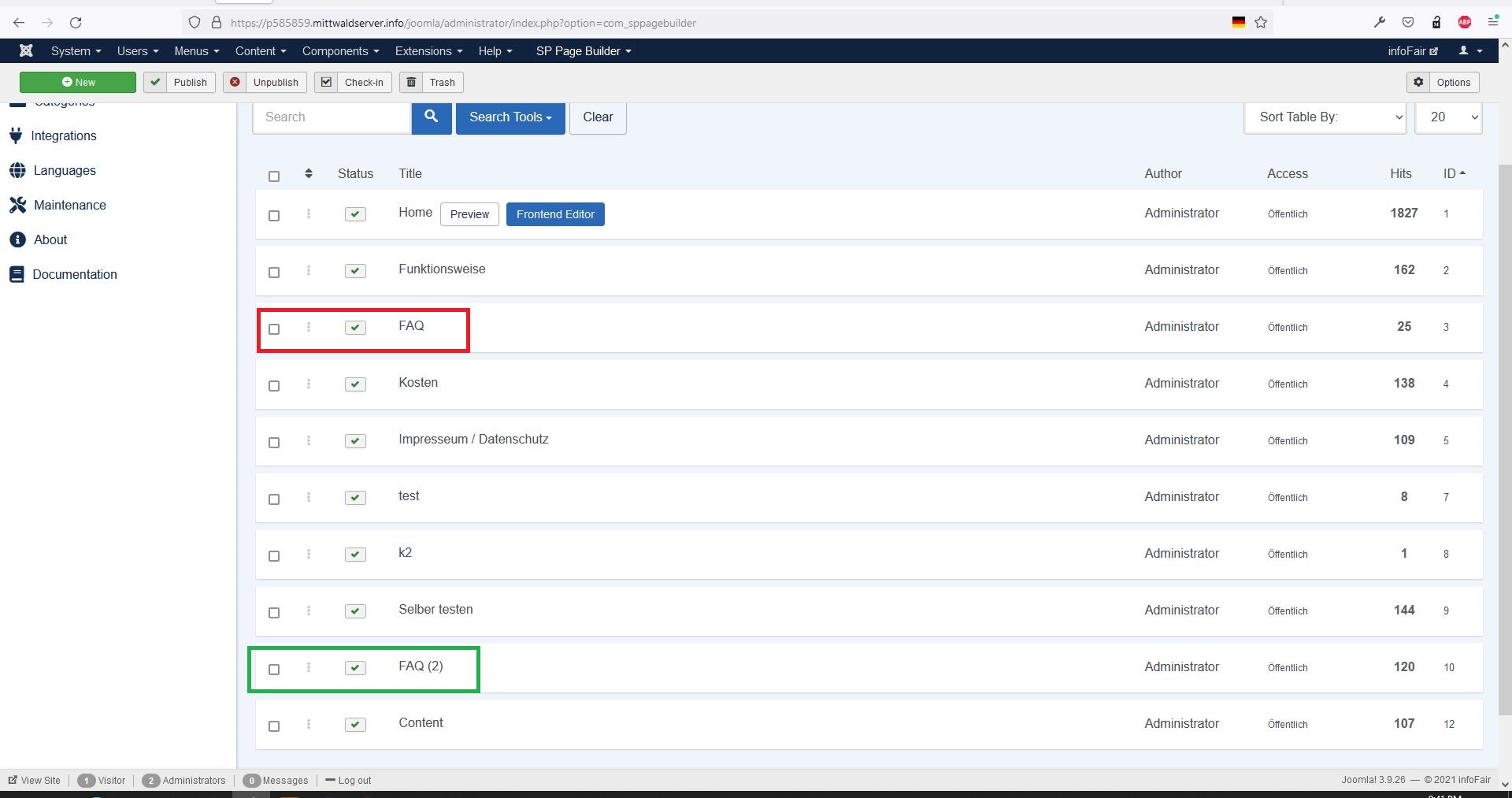The width and height of the screenshot is (1512, 798).
Task: Click the Frontend Editor button
Action: coord(555,214)
